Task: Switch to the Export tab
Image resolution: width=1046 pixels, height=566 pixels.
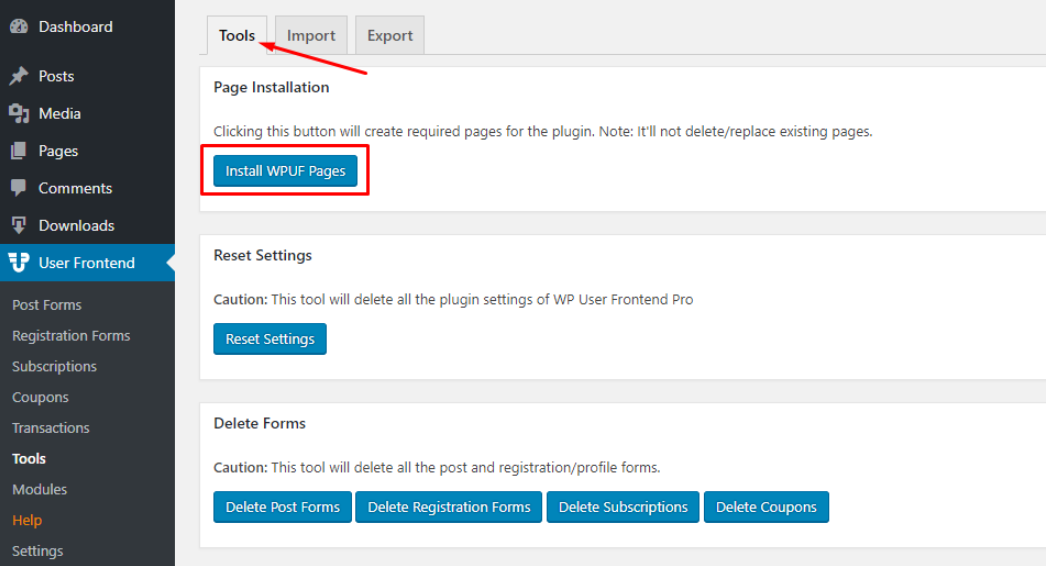Action: (x=390, y=35)
